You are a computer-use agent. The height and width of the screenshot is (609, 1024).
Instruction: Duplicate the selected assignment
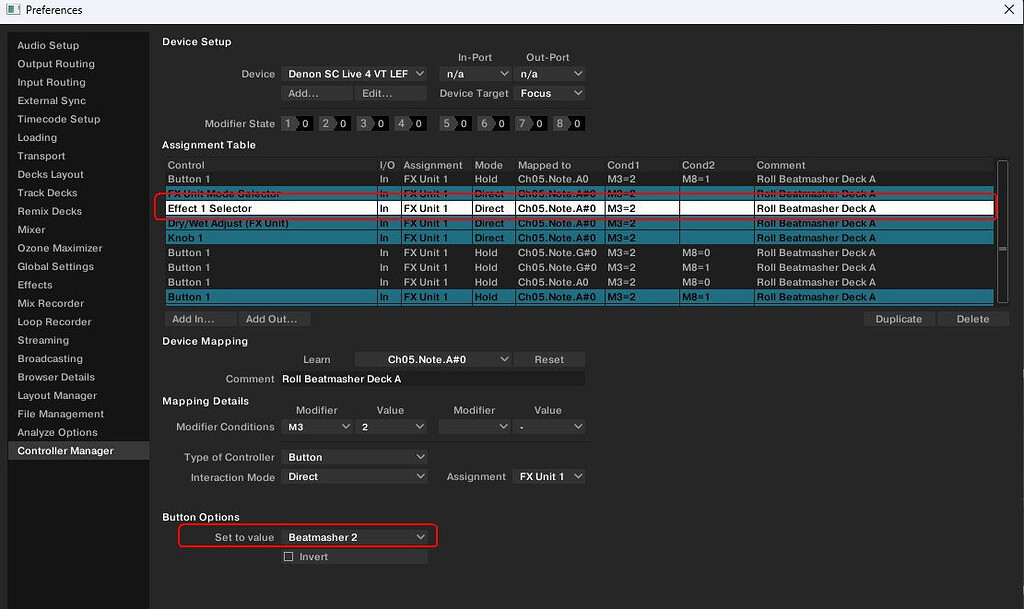pos(898,318)
